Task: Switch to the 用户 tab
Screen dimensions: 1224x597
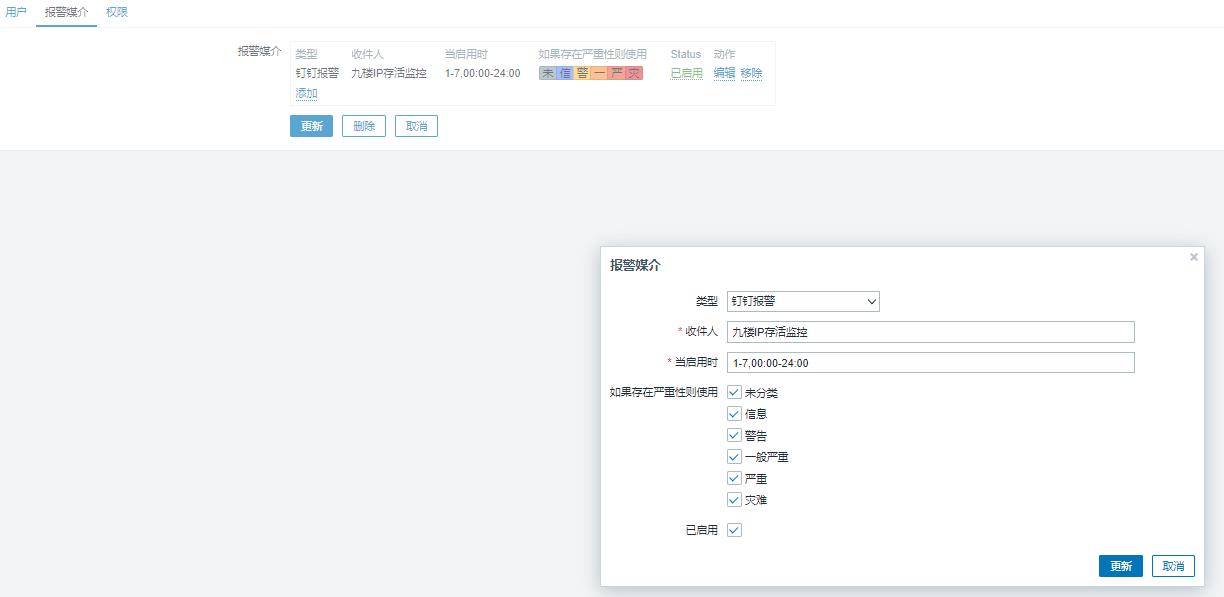Action: pos(16,12)
